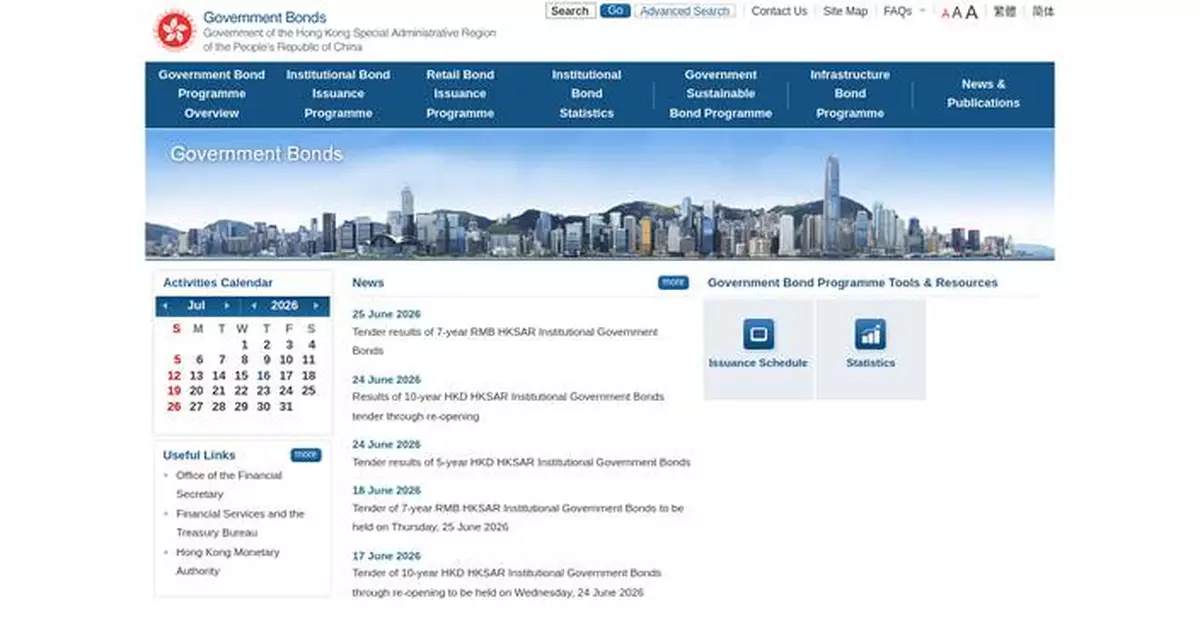Switch to Simplified Chinese 简体

[1043, 12]
